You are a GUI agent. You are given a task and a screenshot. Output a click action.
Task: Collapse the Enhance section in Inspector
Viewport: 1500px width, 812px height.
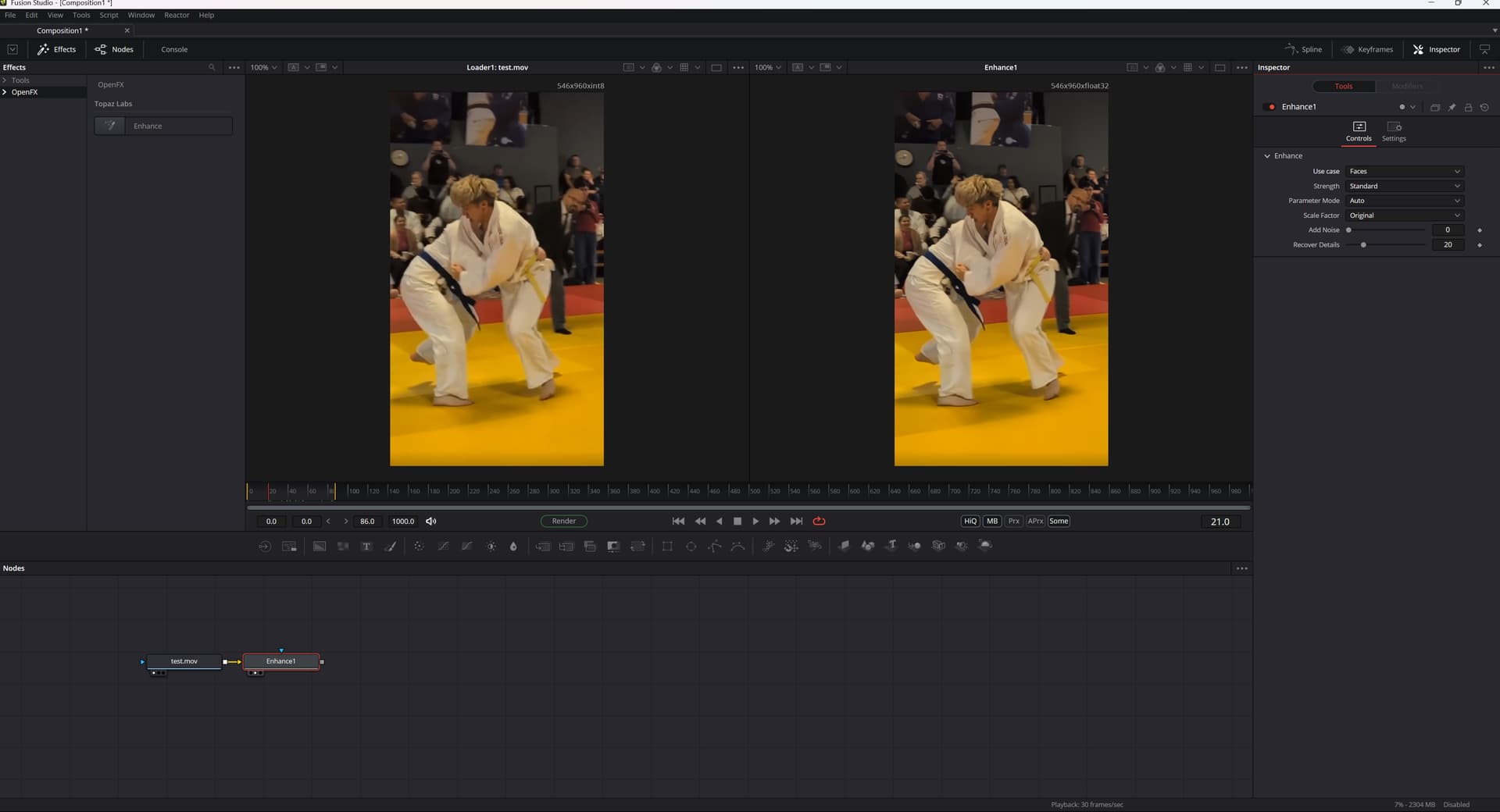pos(1267,156)
